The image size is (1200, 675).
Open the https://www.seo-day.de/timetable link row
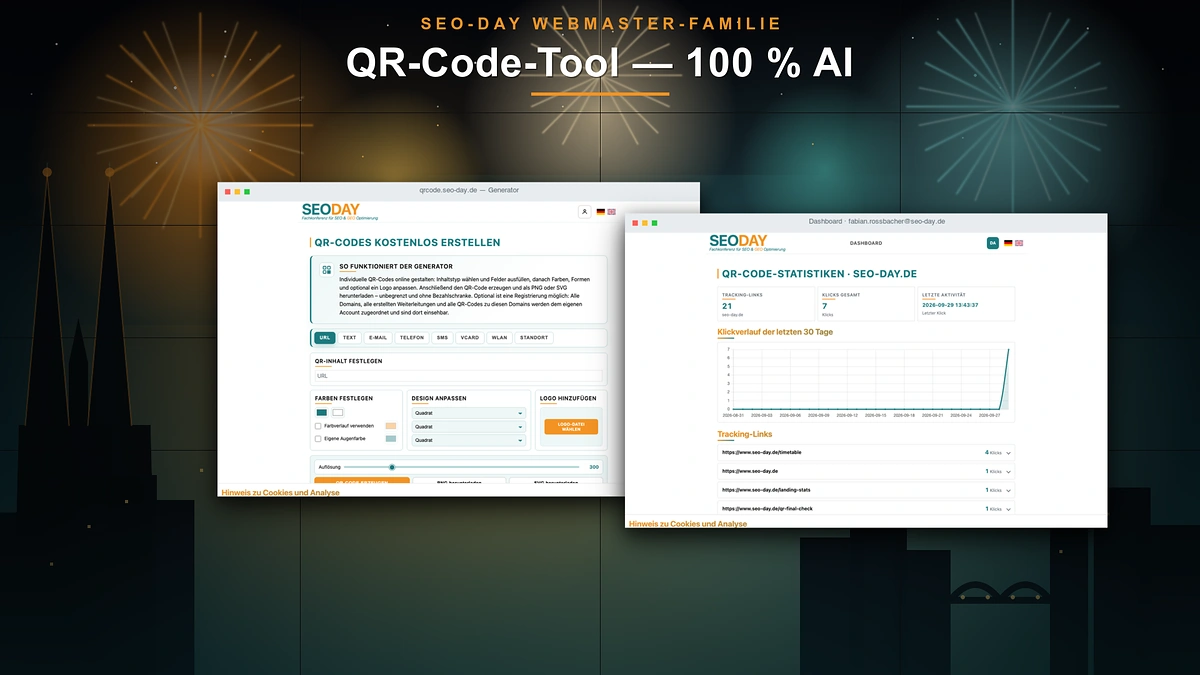(866, 453)
